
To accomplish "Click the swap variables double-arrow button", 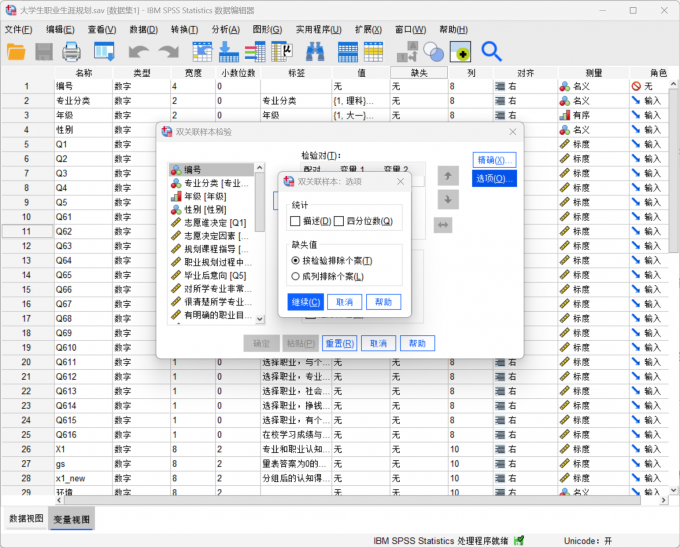I will (x=443, y=225).
